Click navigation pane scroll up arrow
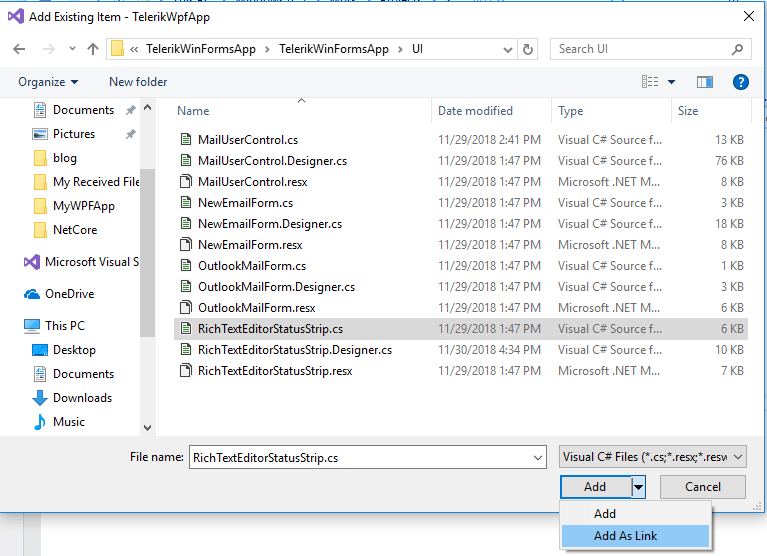The width and height of the screenshot is (767, 556). pyautogui.click(x=147, y=107)
